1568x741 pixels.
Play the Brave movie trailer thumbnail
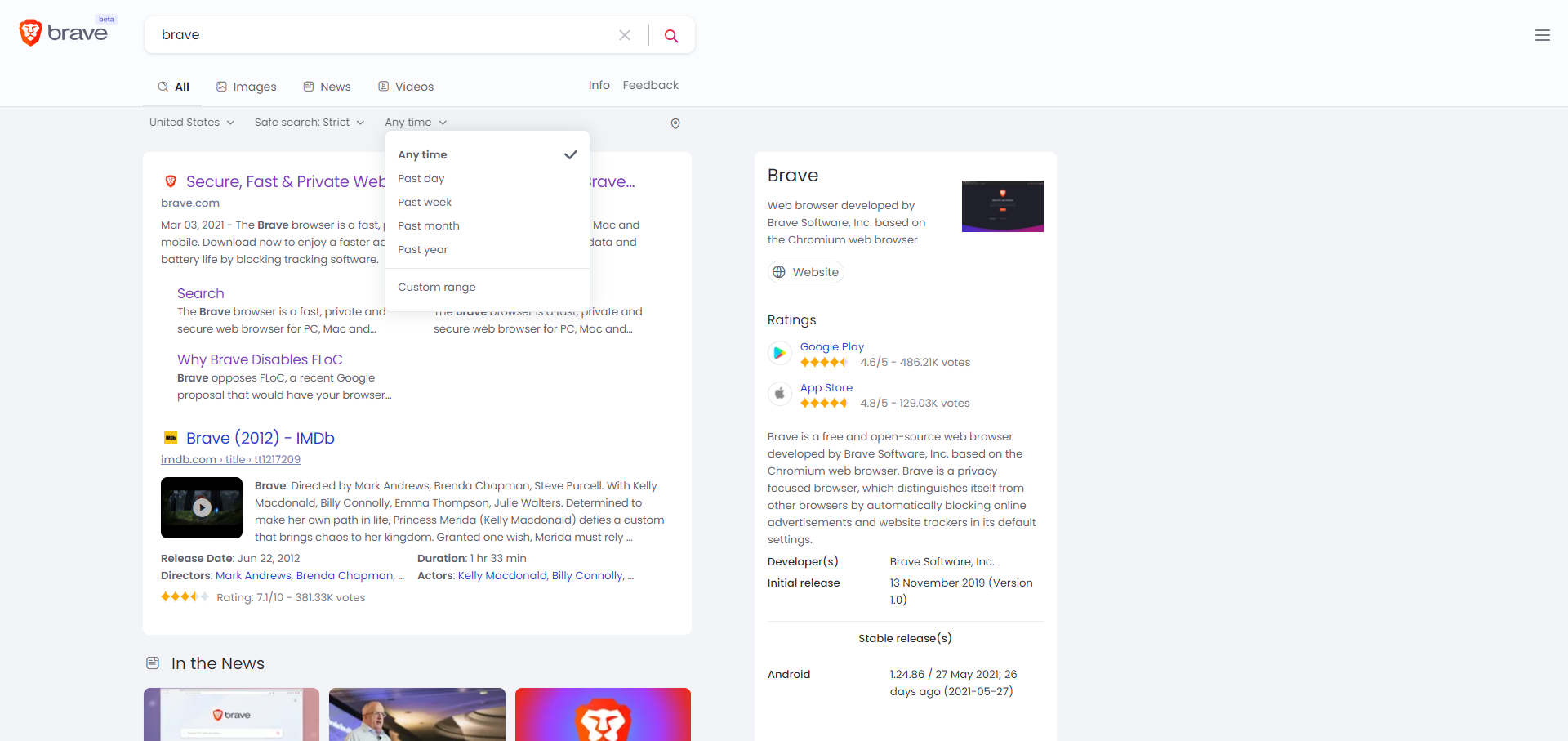point(202,507)
